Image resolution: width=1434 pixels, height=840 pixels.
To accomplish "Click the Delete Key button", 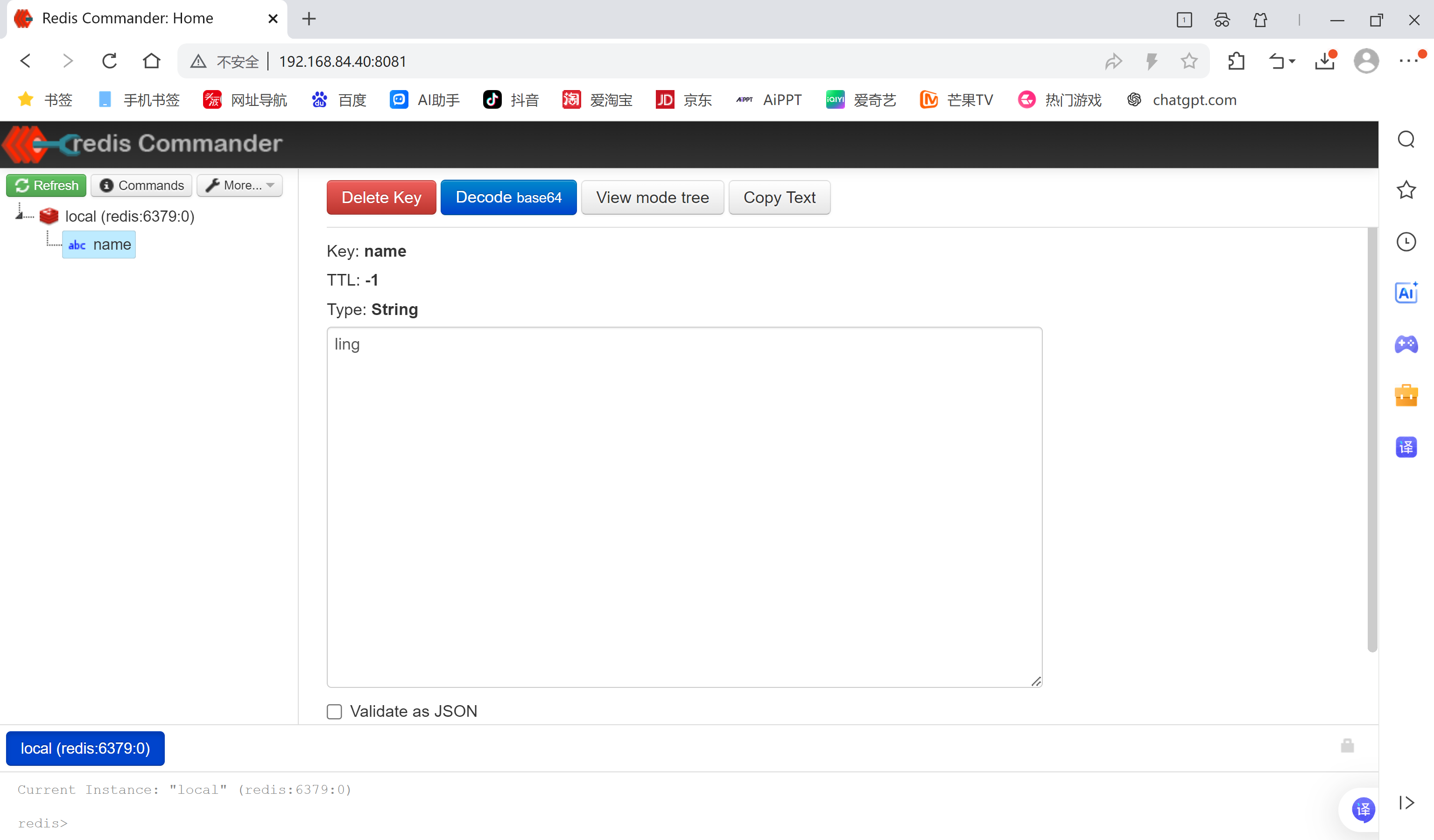I will pos(381,197).
